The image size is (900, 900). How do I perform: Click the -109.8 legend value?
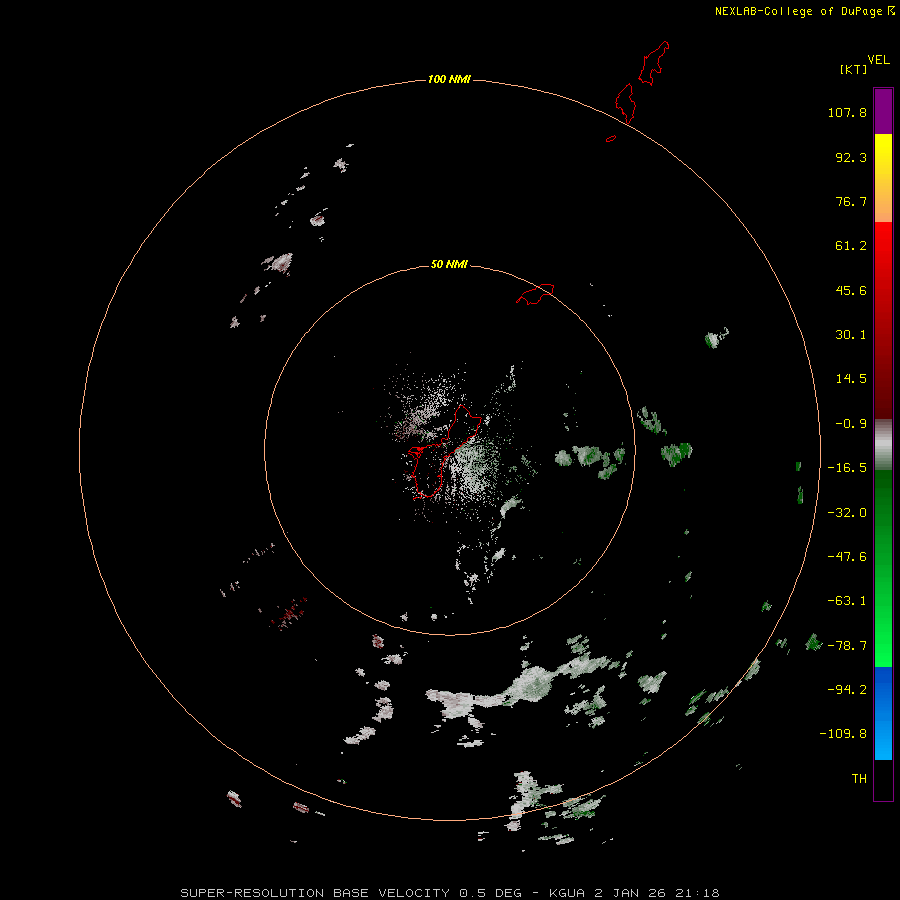coord(843,734)
